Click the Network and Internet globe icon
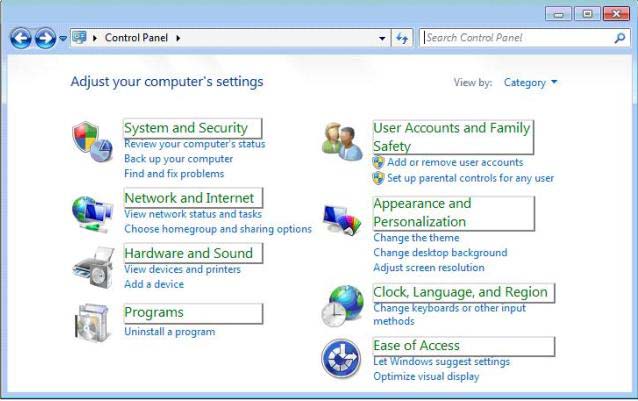 click(x=92, y=214)
